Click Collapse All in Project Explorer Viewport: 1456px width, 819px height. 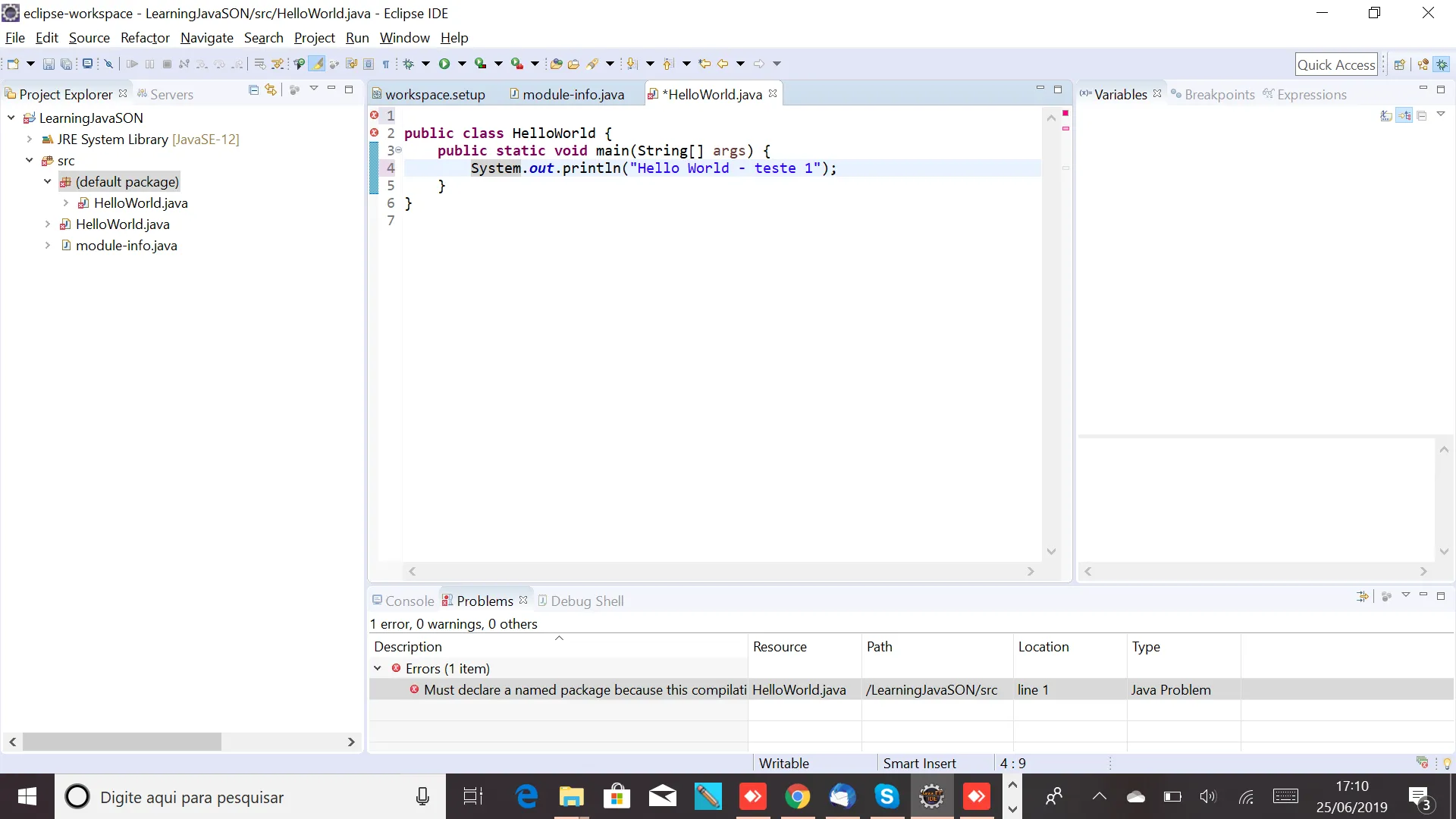[253, 89]
